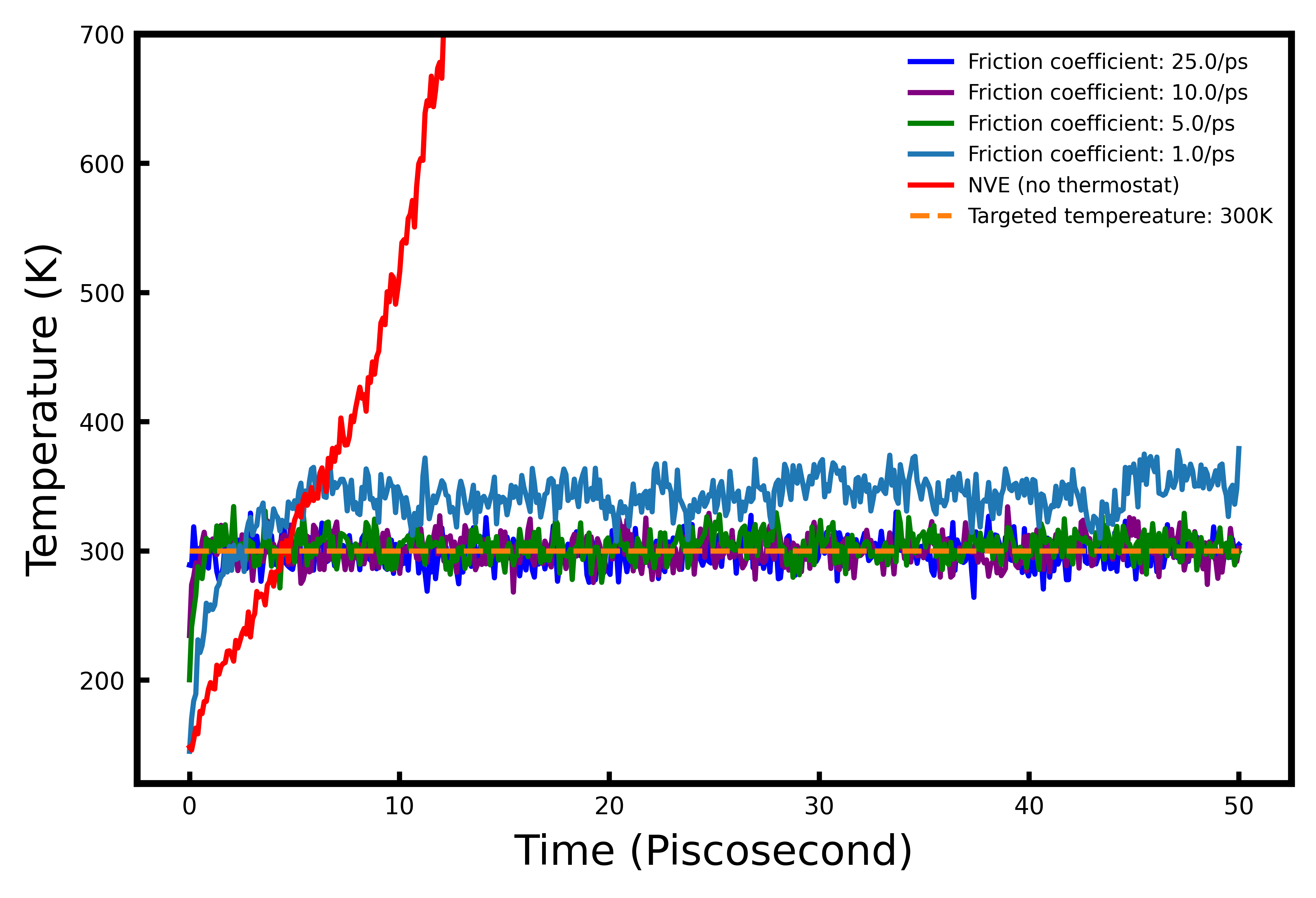The height and width of the screenshot is (898, 1316).
Task: Click the 500 tick label on y-axis
Action: 101,293
